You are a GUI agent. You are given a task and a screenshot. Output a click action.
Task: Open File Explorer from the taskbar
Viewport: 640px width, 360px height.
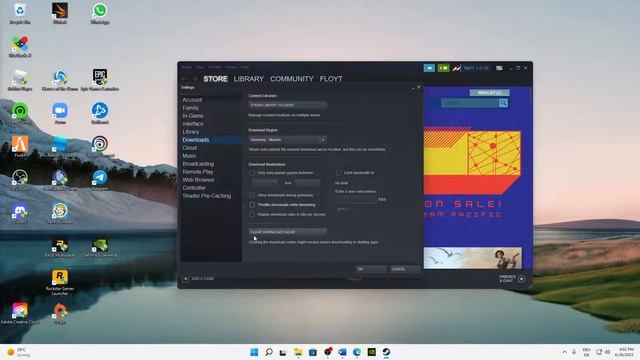click(298, 352)
